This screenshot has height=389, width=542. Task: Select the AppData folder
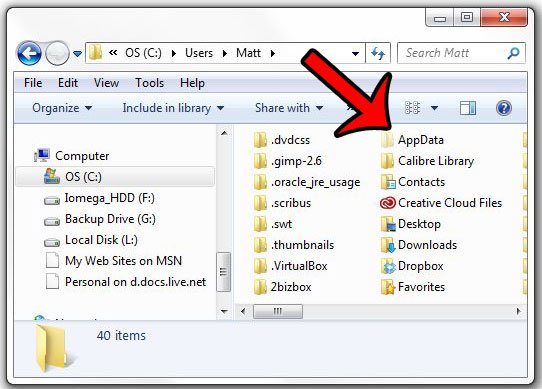pos(412,140)
